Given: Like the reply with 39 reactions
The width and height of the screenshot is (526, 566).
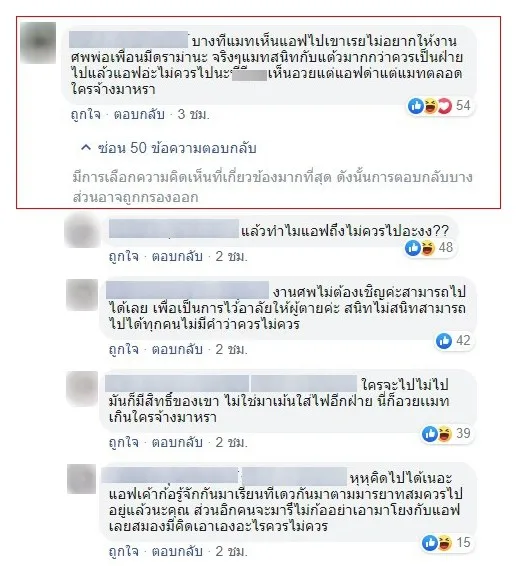Looking at the screenshot, I should click(123, 443).
